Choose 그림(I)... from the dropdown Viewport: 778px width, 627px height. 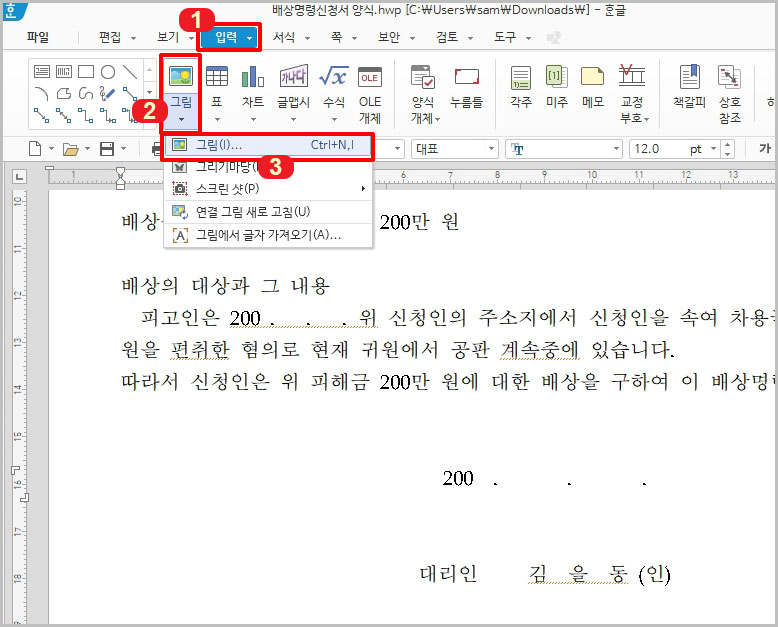click(x=268, y=145)
